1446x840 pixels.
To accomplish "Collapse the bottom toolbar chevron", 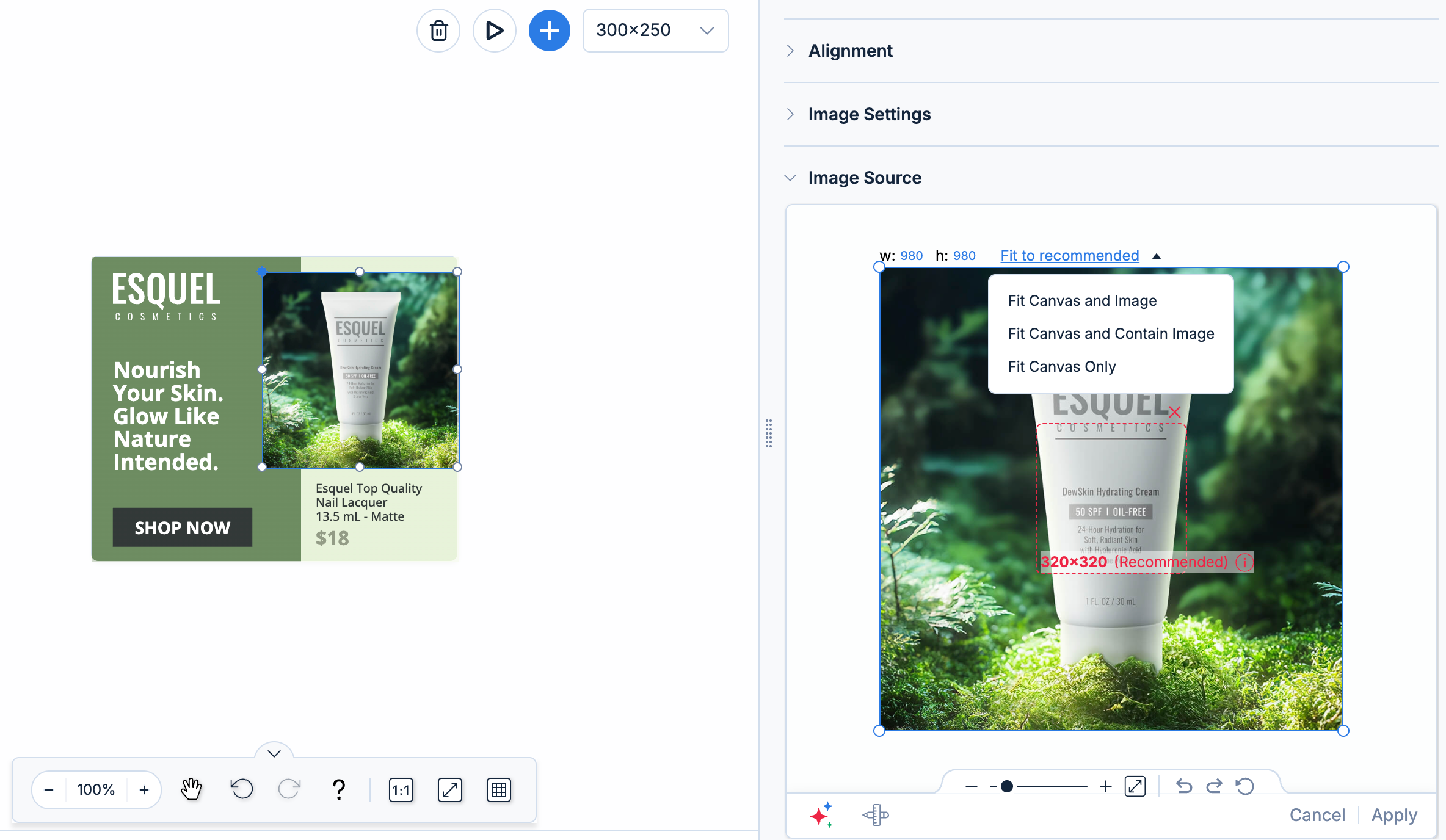I will coord(274,753).
